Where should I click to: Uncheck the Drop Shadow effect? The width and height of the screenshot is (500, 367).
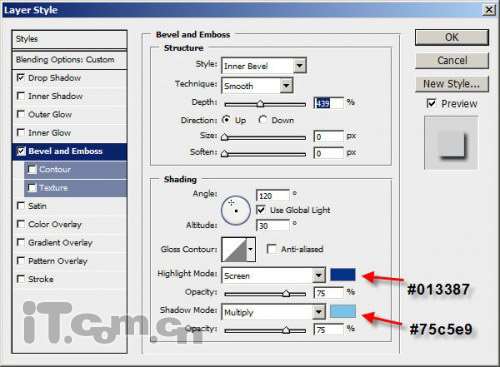pyautogui.click(x=21, y=78)
